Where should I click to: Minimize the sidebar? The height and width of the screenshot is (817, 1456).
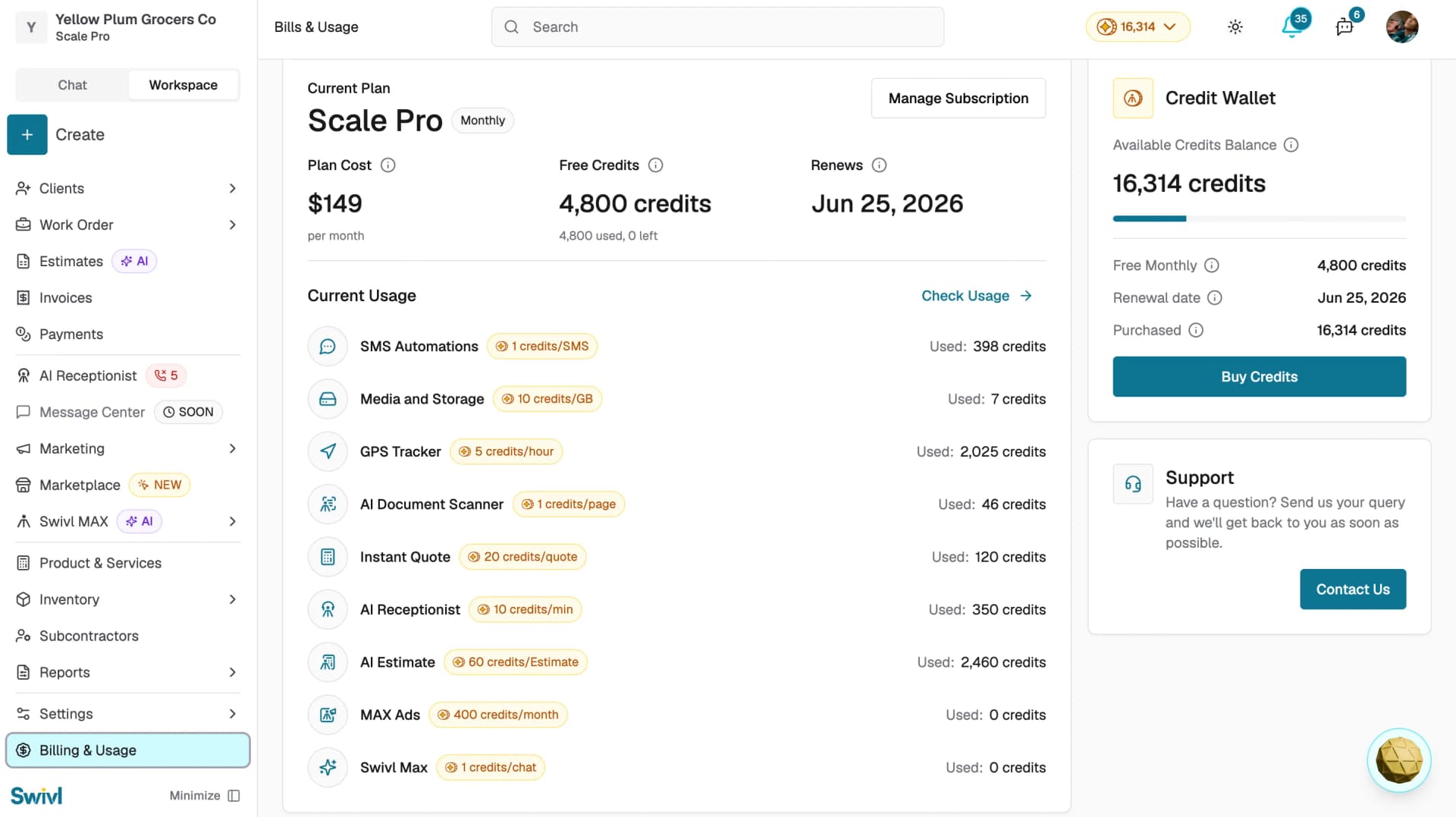pos(205,796)
